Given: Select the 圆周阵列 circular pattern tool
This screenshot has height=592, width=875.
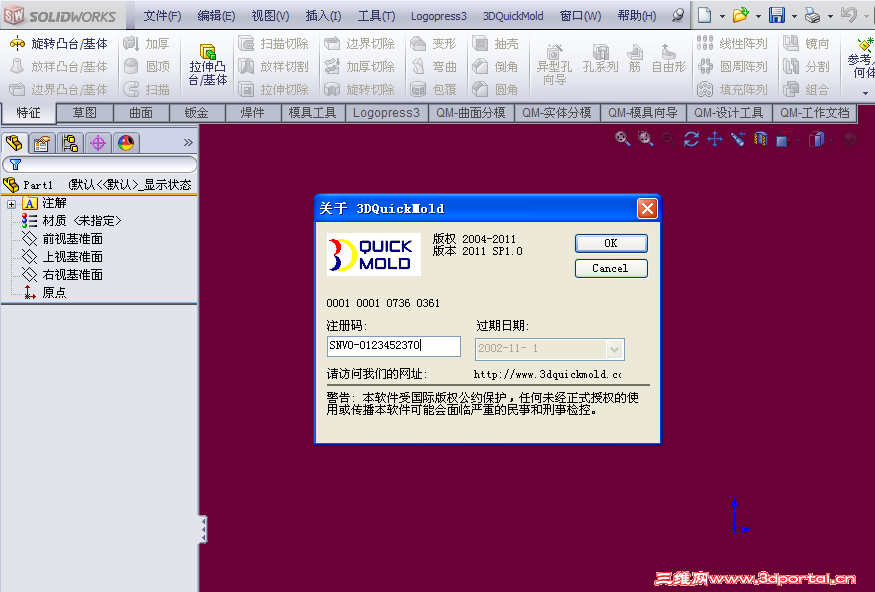Looking at the screenshot, I should point(732,66).
